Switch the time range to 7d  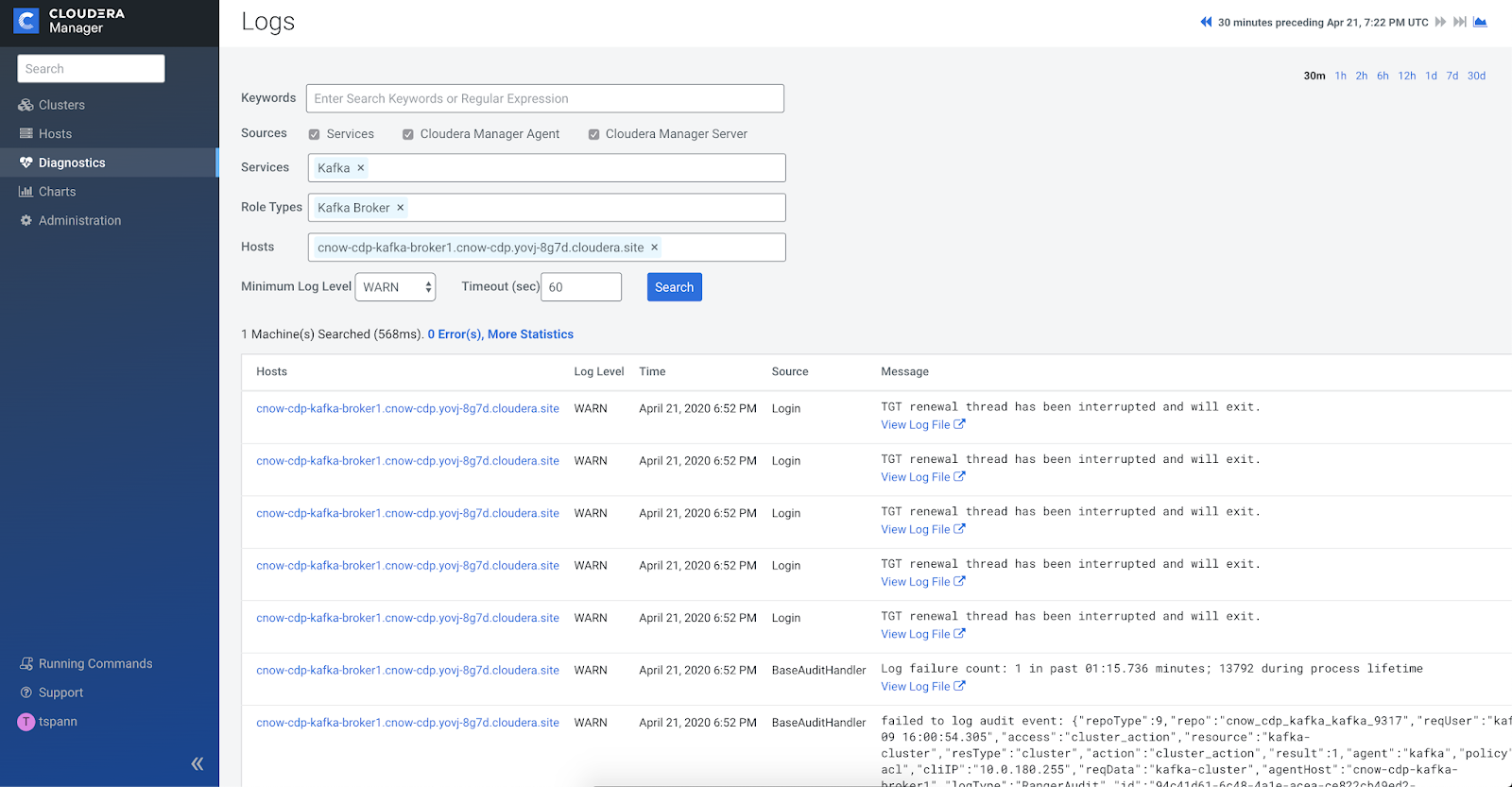[1452, 76]
